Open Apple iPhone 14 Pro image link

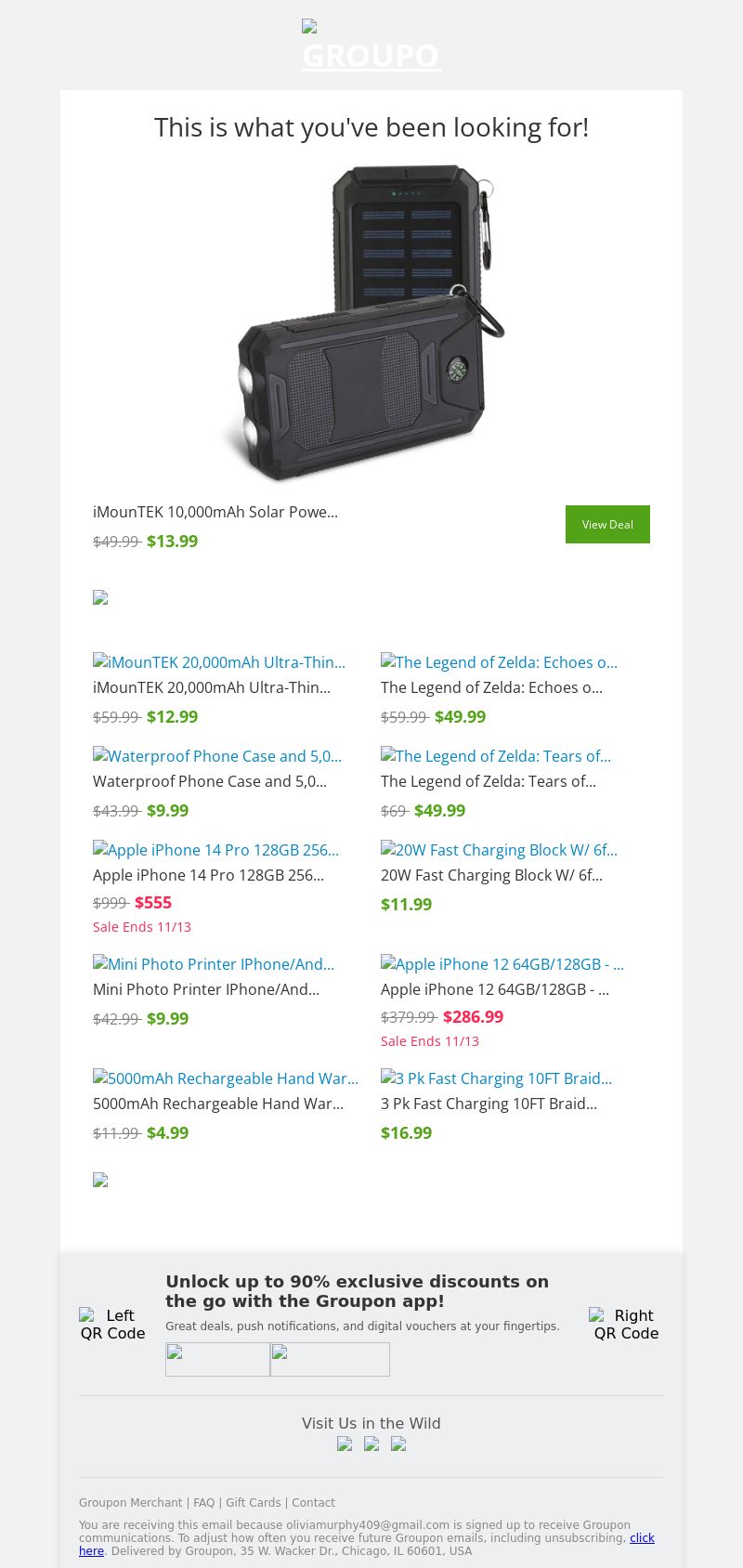coord(215,850)
